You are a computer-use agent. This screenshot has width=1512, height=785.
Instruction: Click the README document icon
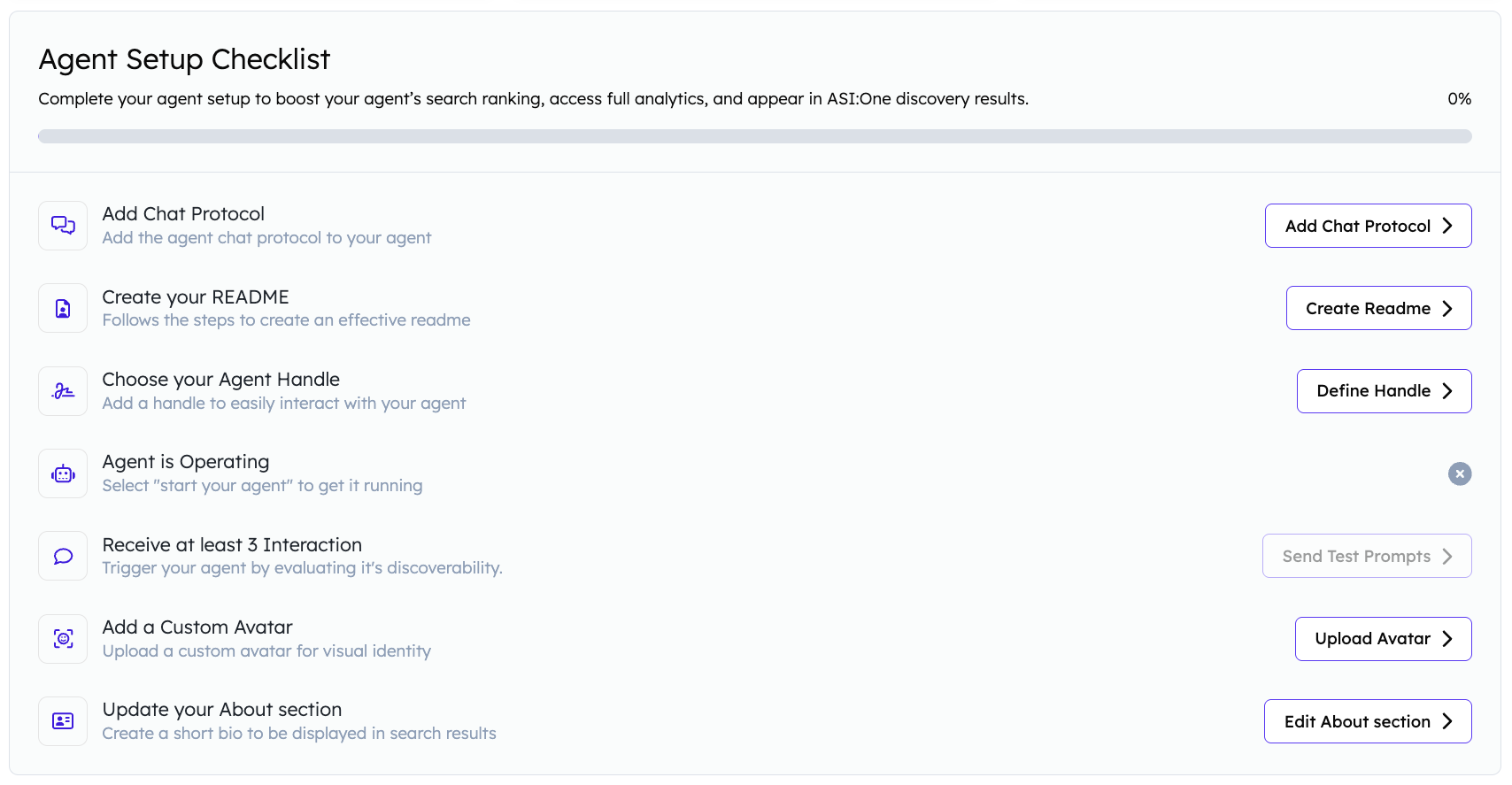coord(63,308)
